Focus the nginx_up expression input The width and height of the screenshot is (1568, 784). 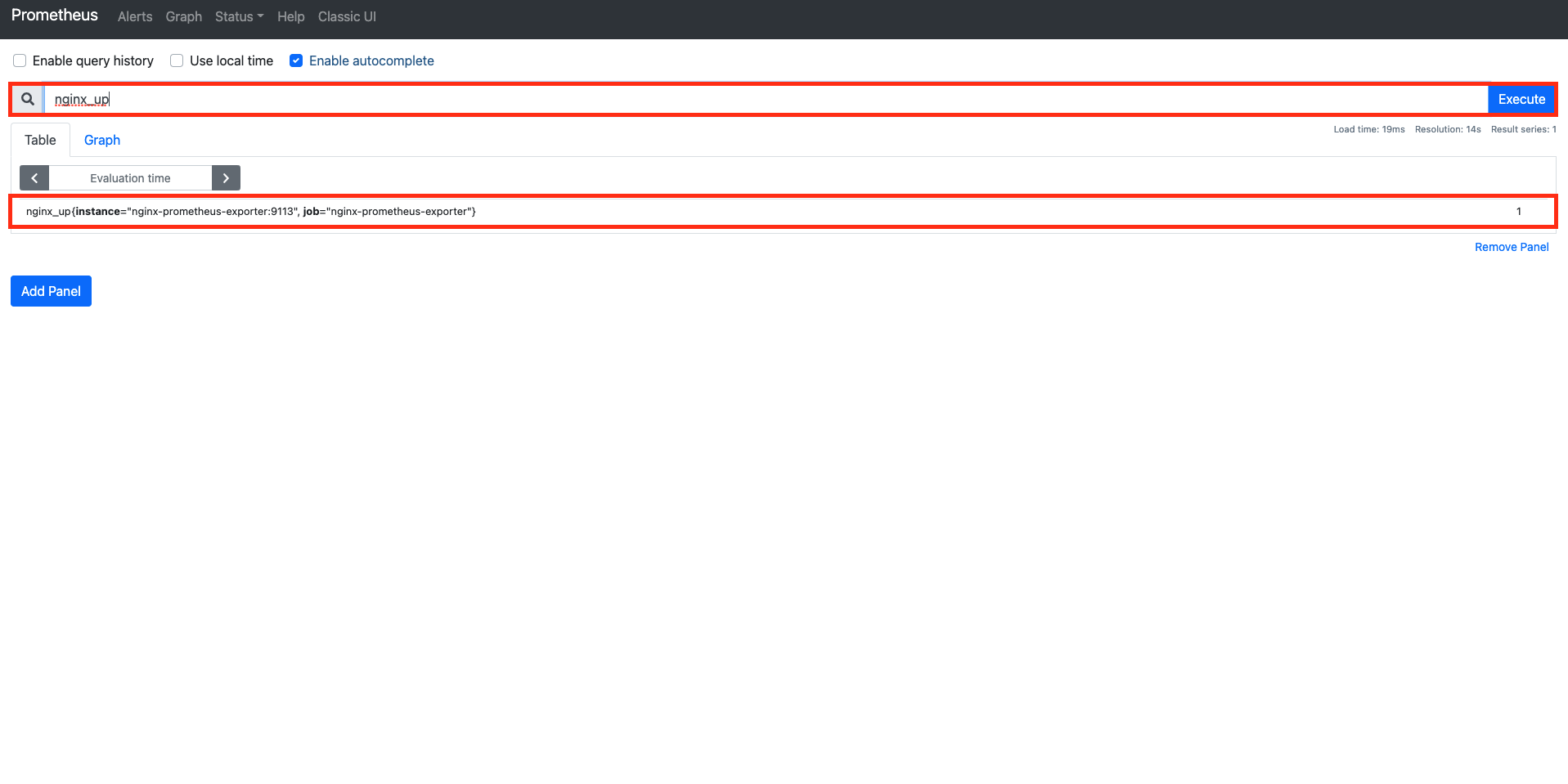pyautogui.click(x=766, y=99)
